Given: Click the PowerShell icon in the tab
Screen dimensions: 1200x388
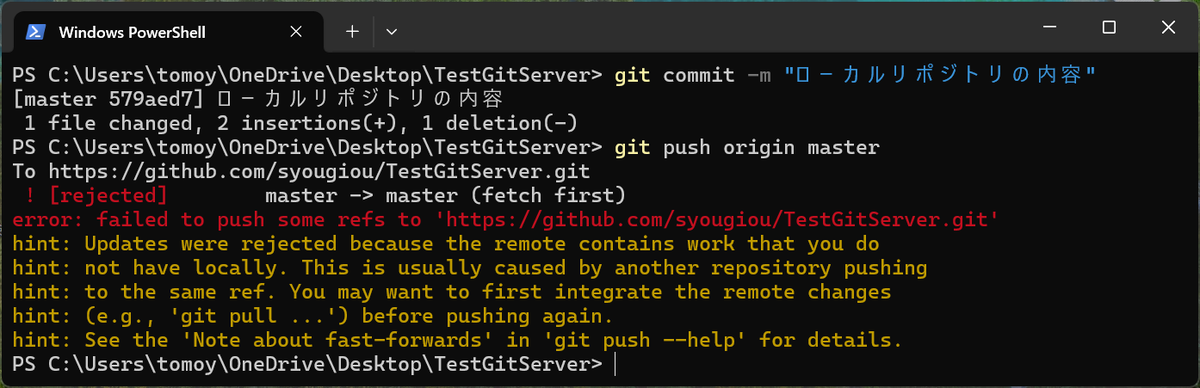Looking at the screenshot, I should pos(34,32).
